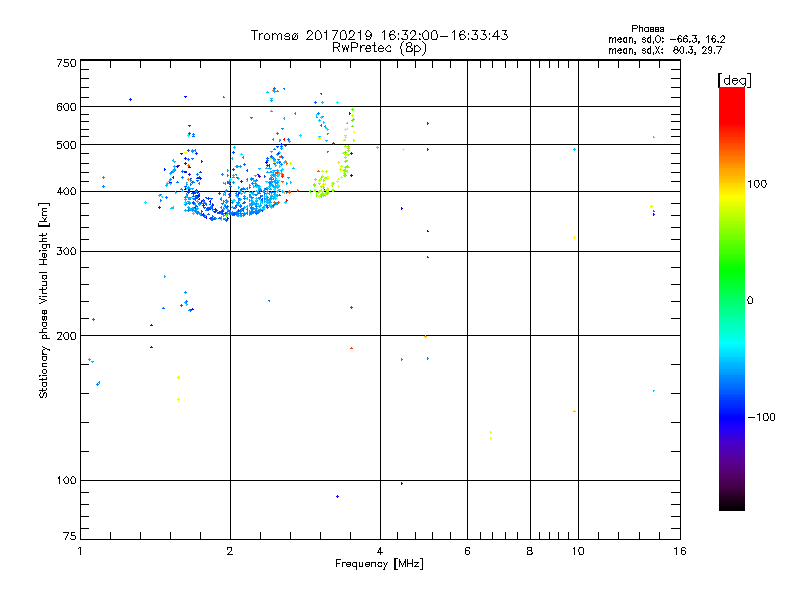This screenshot has width=800, height=600.
Task: Click the 'Frequency [MHz]' x-axis label
Action: [x=379, y=564]
